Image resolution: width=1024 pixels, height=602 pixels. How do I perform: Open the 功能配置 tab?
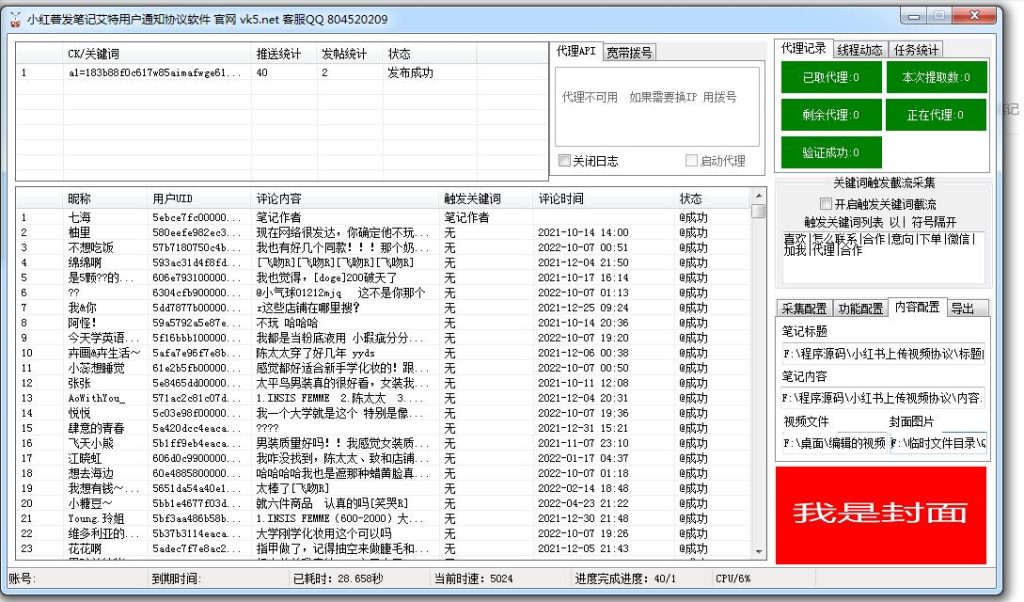[860, 308]
